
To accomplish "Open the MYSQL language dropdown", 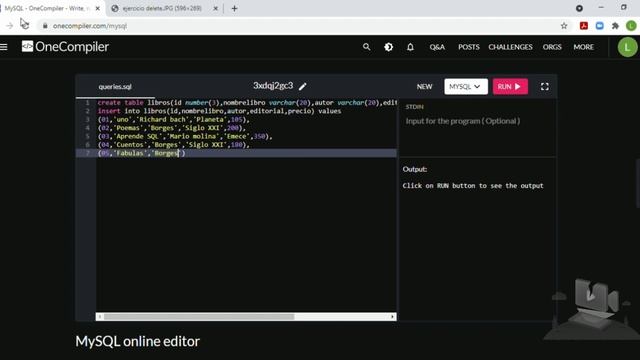I will pyautogui.click(x=466, y=87).
